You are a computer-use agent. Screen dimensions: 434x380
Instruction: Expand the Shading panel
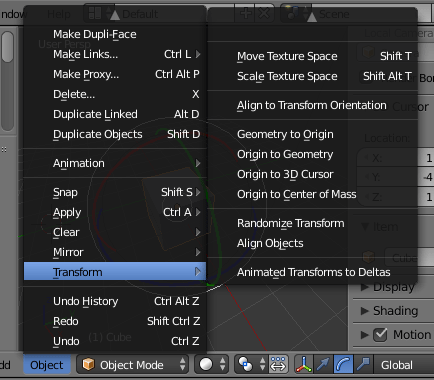point(365,311)
